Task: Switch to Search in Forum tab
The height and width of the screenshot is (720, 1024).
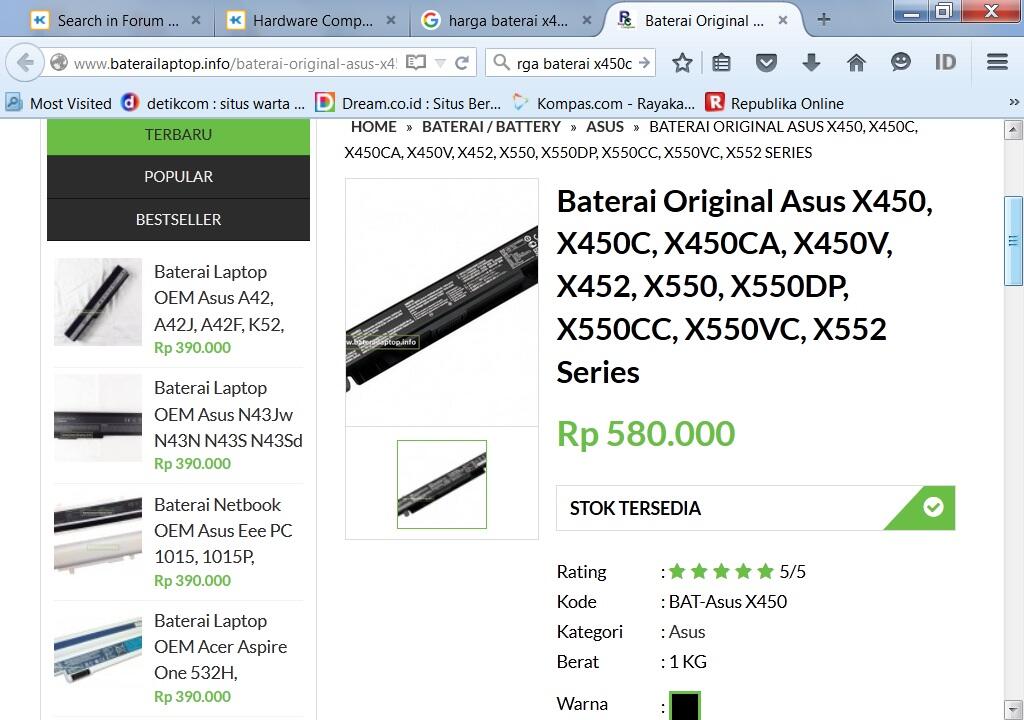Action: point(116,20)
